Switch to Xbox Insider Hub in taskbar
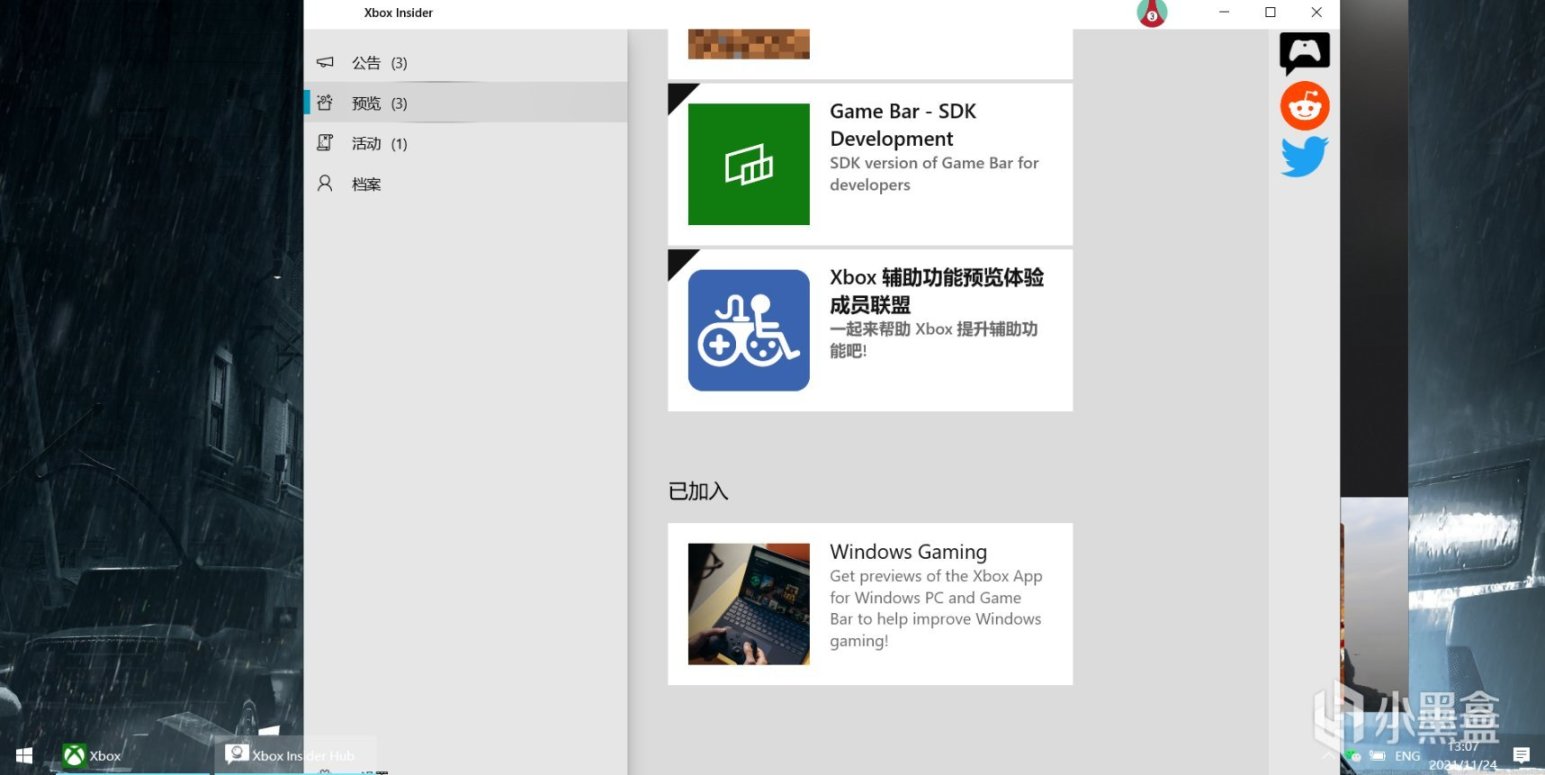 coord(295,756)
